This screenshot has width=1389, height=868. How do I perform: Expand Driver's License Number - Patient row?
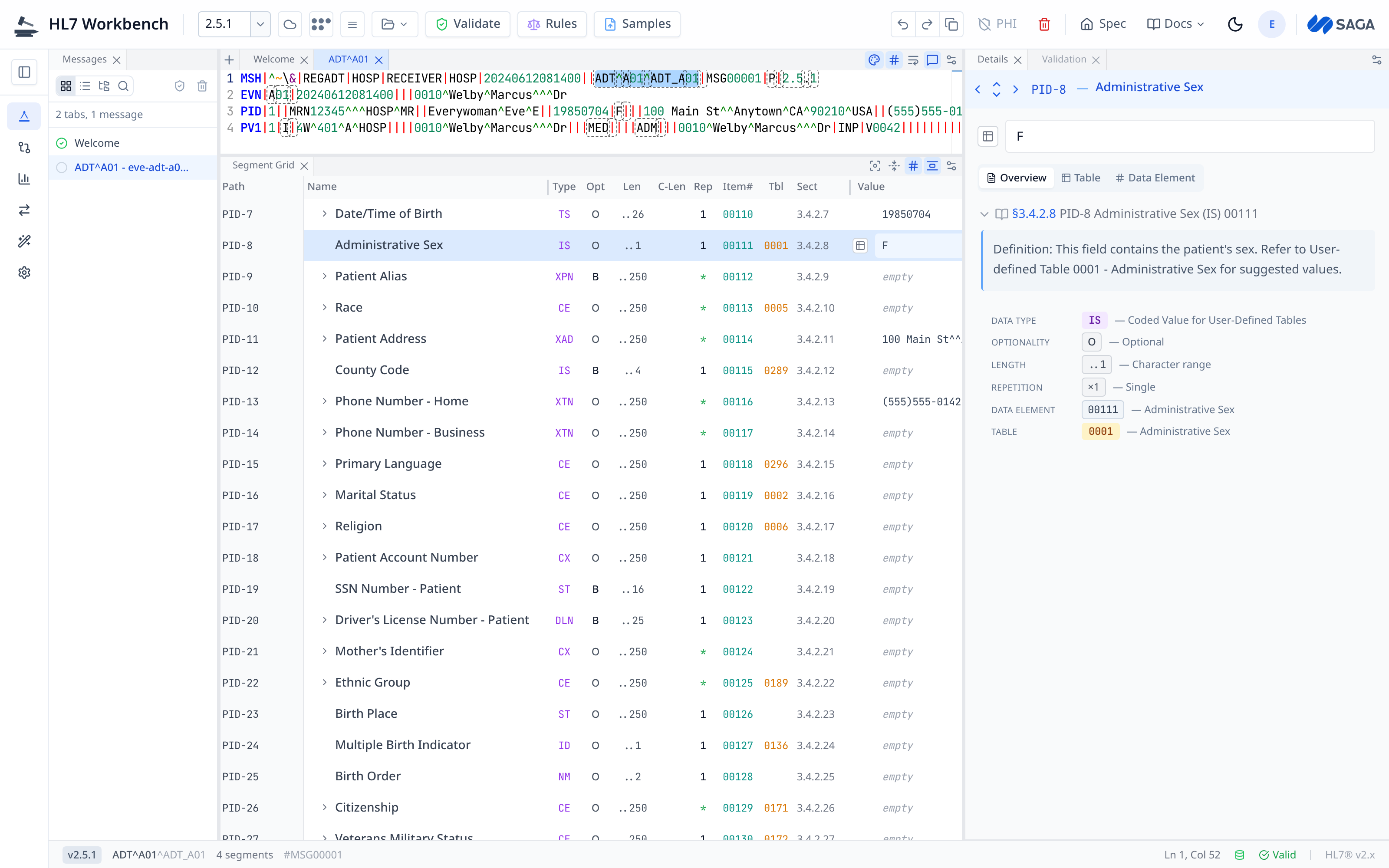(324, 620)
